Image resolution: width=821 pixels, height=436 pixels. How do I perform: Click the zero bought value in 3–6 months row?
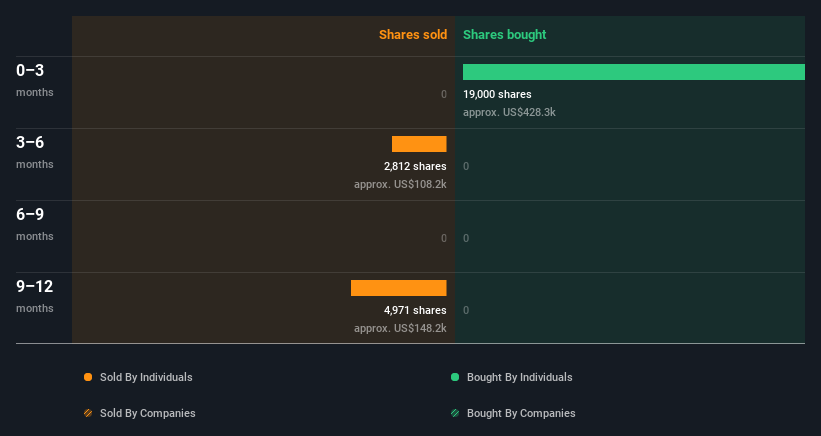pyautogui.click(x=466, y=166)
